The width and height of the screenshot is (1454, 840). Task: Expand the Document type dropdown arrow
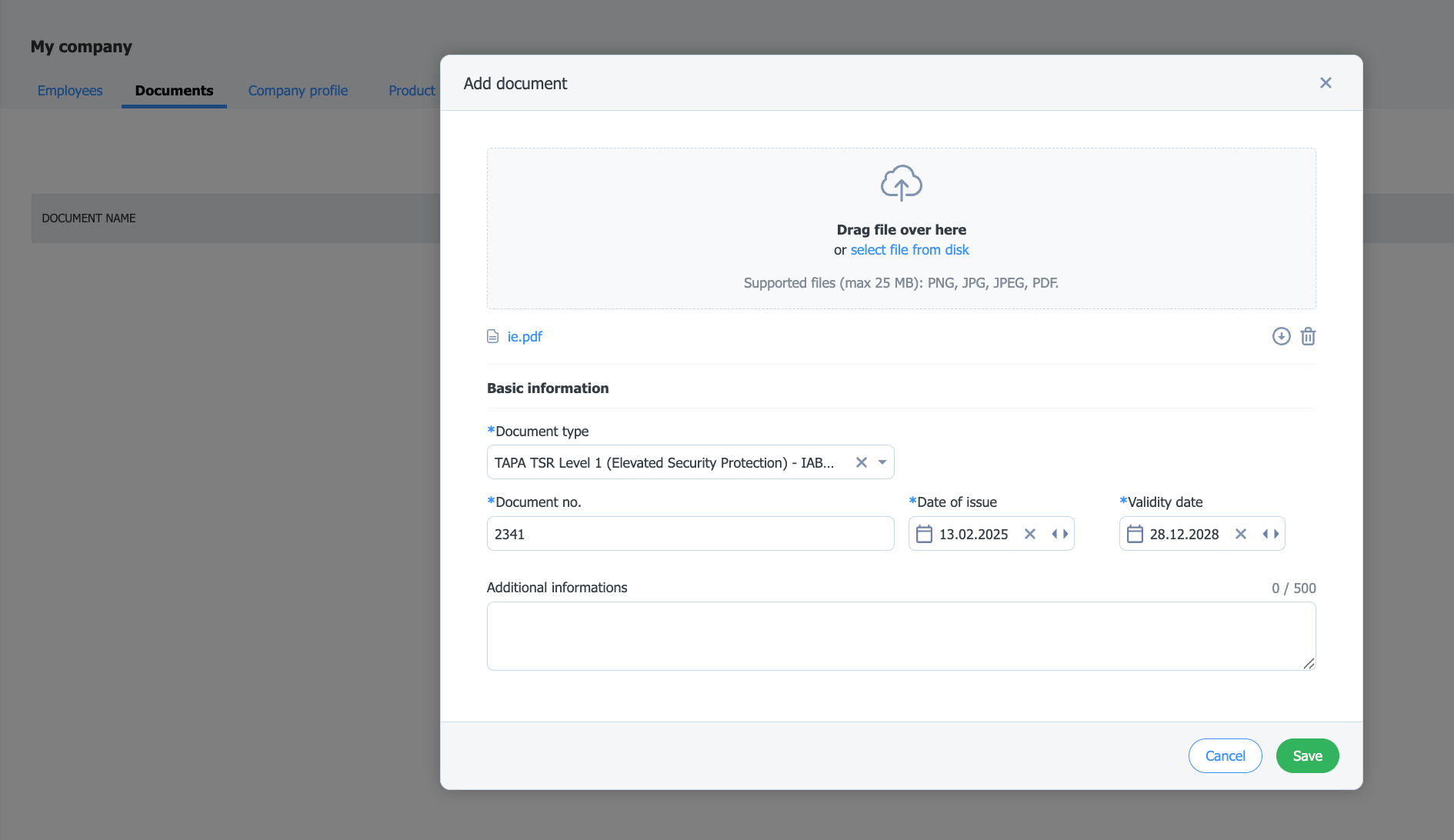tap(882, 462)
